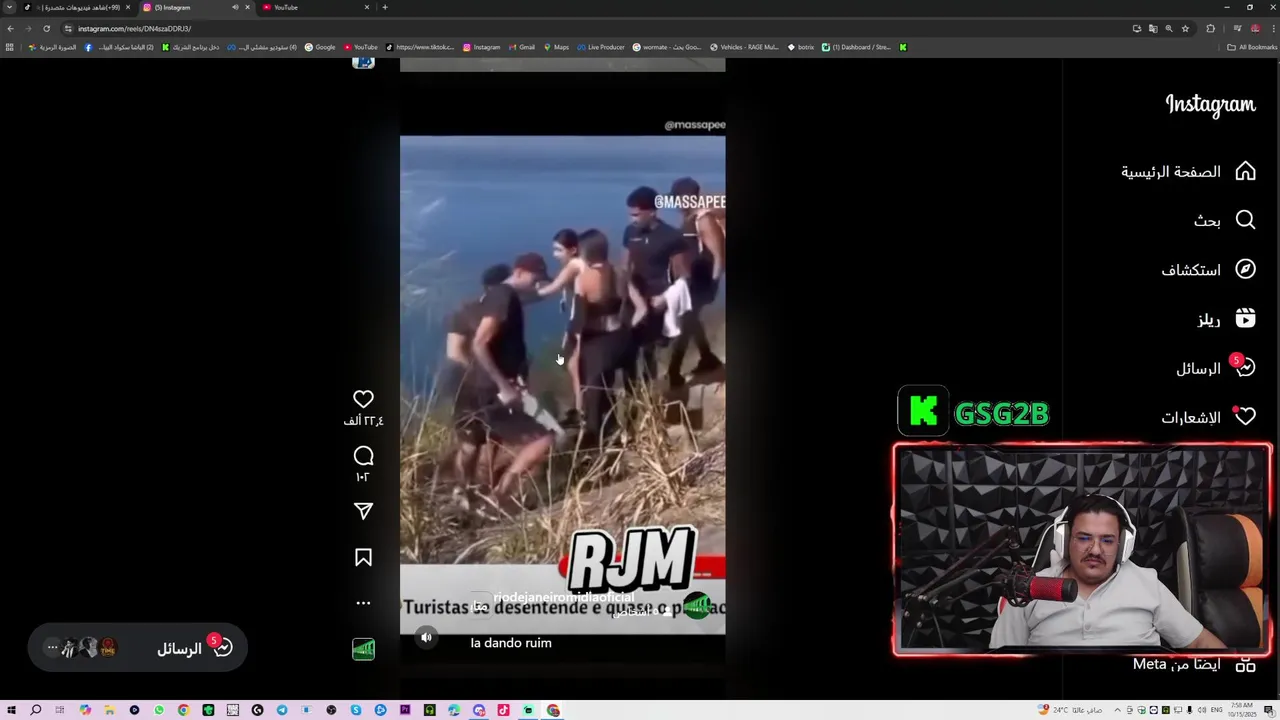Open the Extensions puzzle icon
The height and width of the screenshot is (720, 1280).
pyautogui.click(x=1210, y=29)
